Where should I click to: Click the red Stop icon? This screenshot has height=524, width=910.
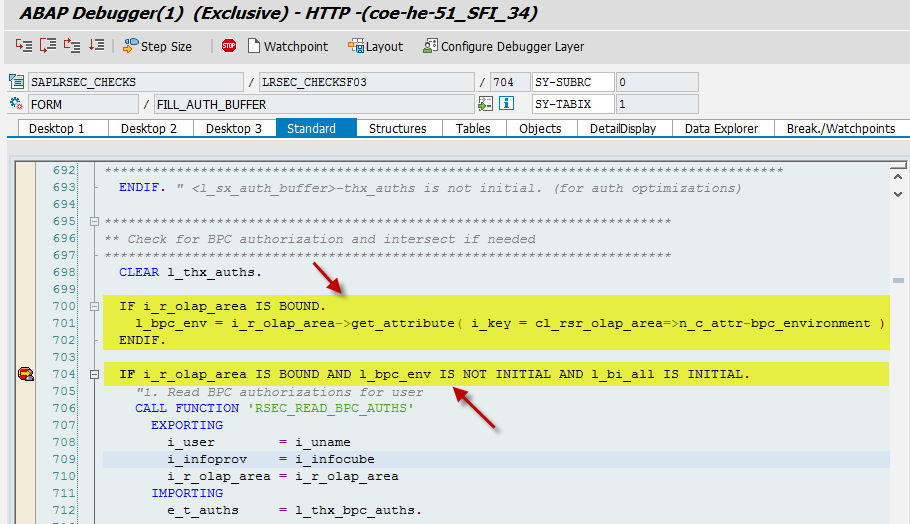(x=229, y=46)
